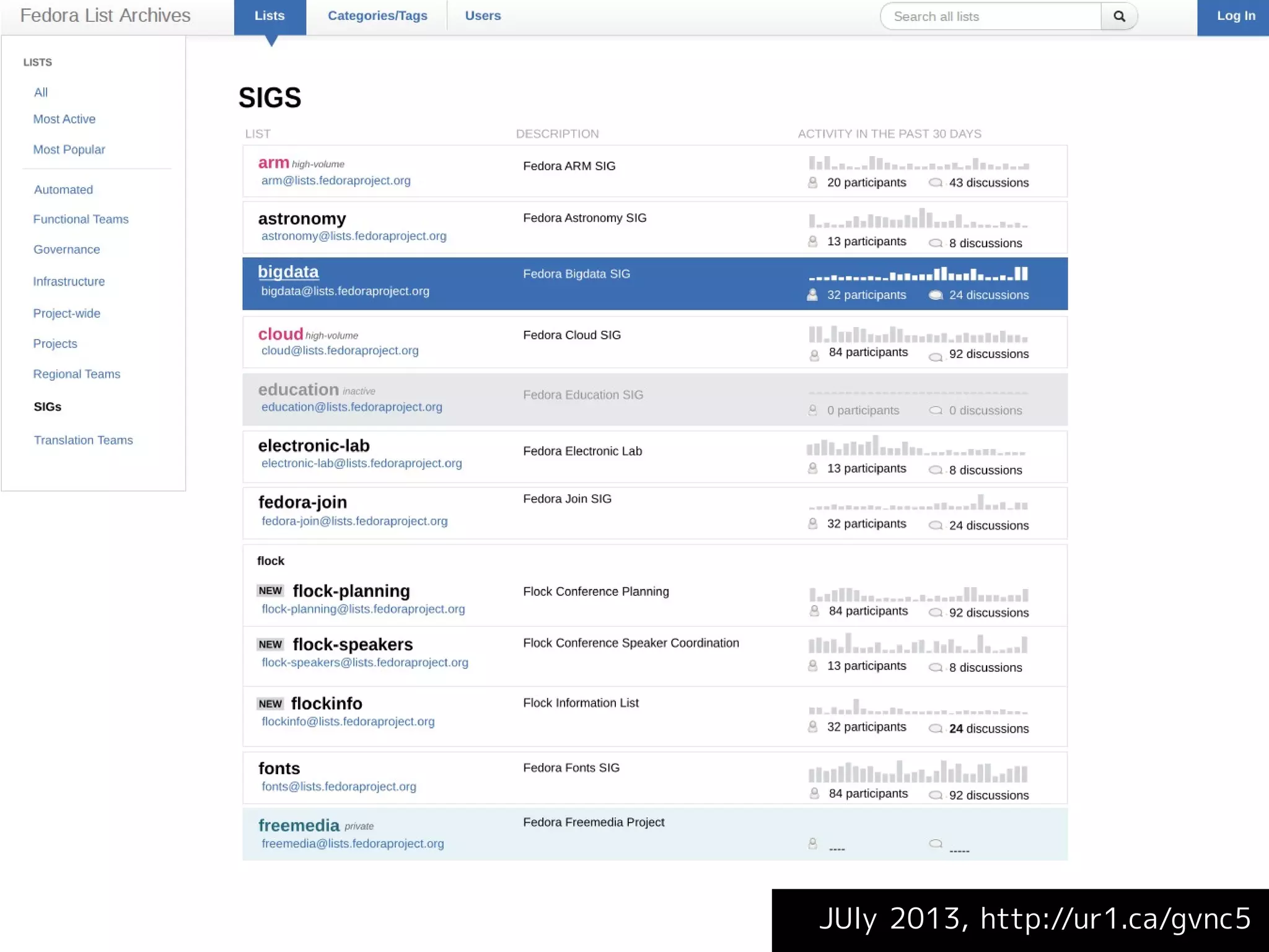Click discussions bubble icon in flock-speakers row
1269x952 pixels.
[936, 667]
